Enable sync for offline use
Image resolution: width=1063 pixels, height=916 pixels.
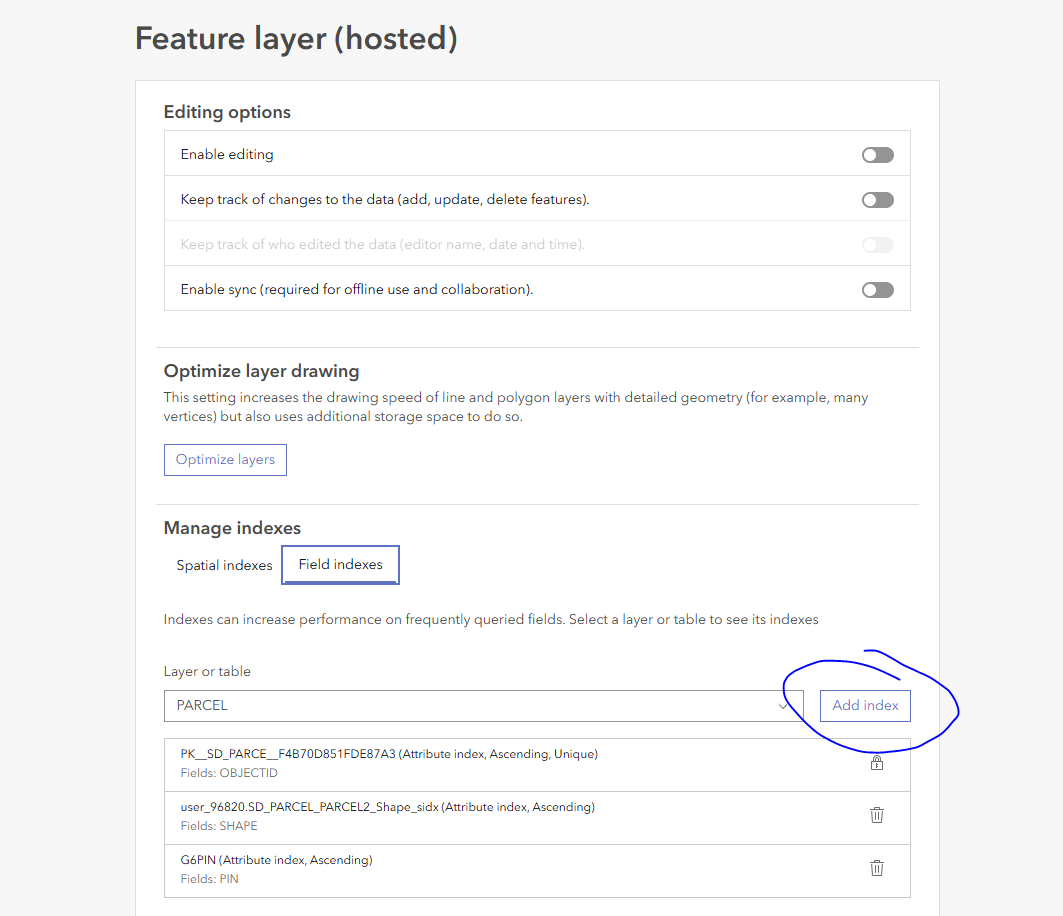tap(877, 289)
